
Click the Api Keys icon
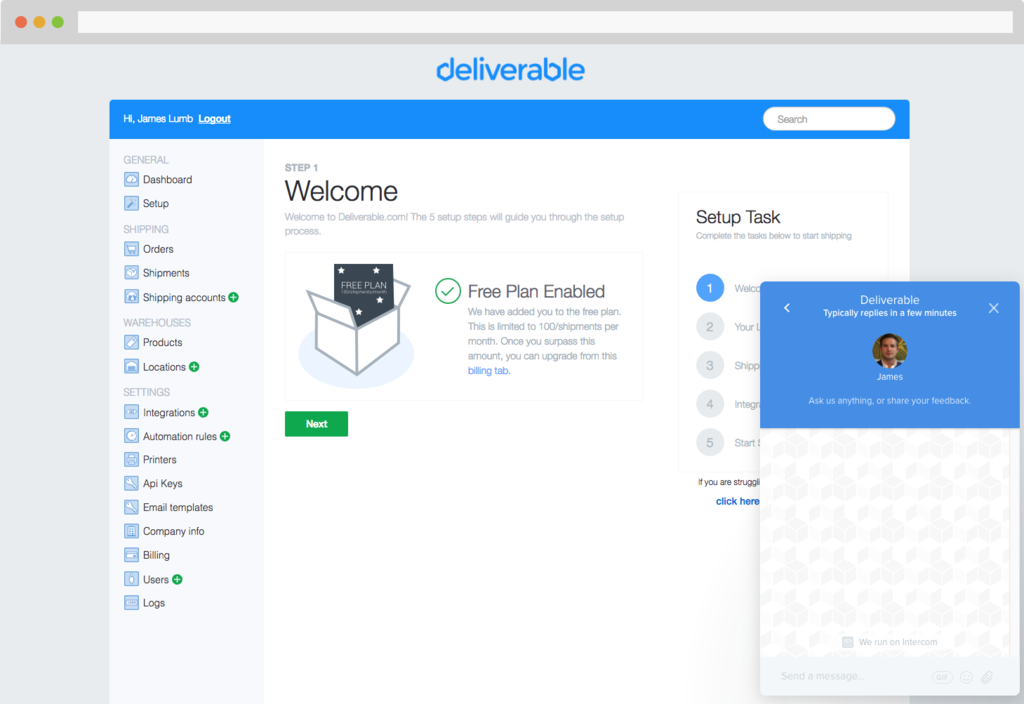pyautogui.click(x=131, y=483)
